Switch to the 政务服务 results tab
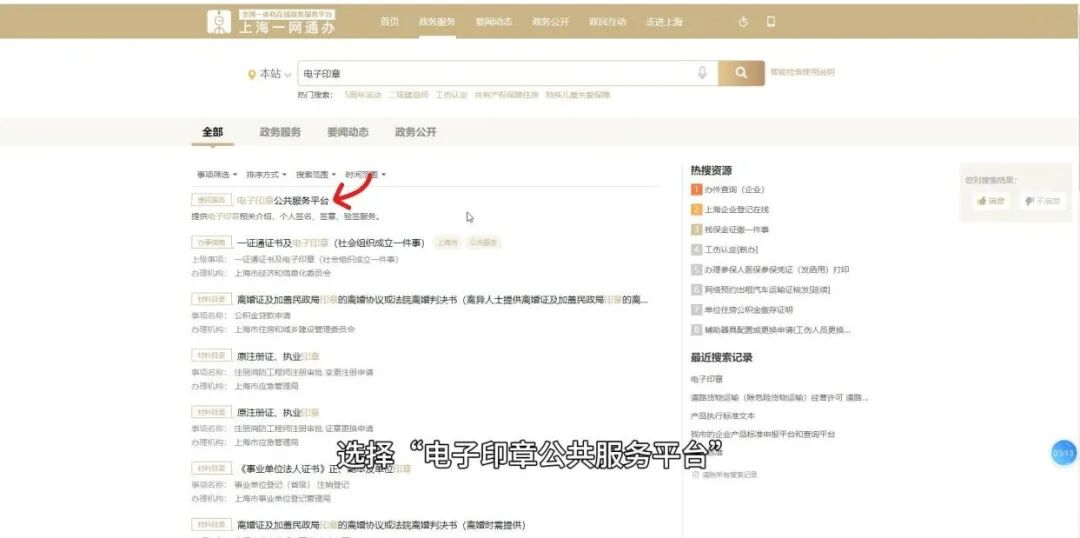The height and width of the screenshot is (538, 1080). click(280, 132)
